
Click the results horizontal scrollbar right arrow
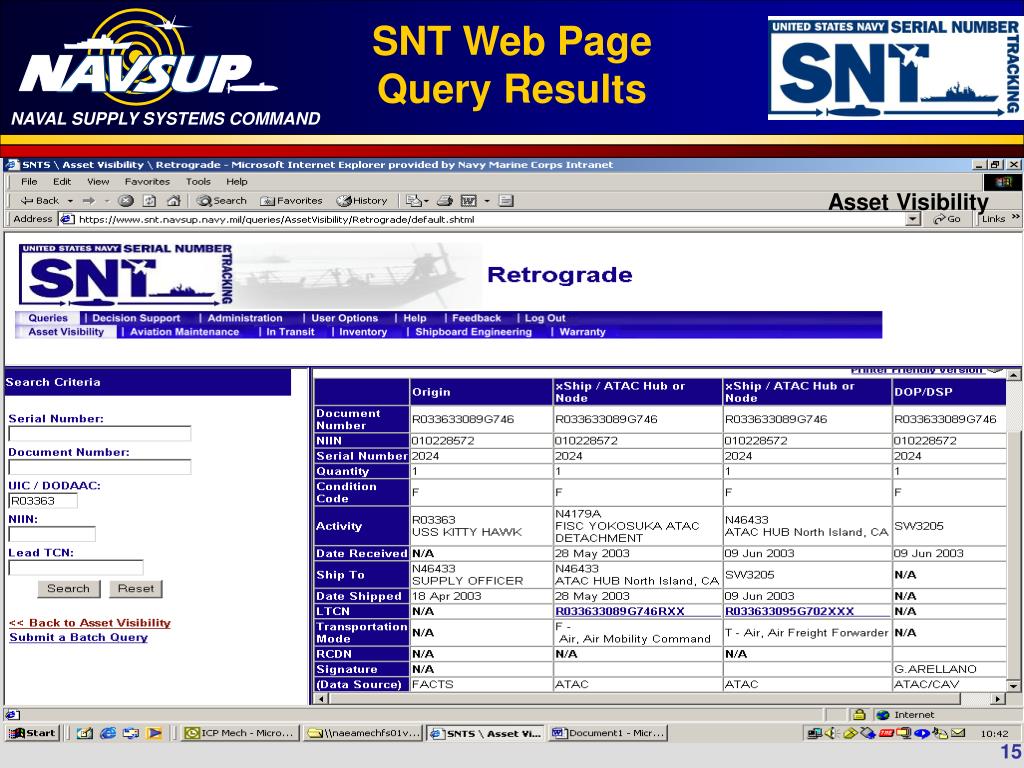click(997, 699)
